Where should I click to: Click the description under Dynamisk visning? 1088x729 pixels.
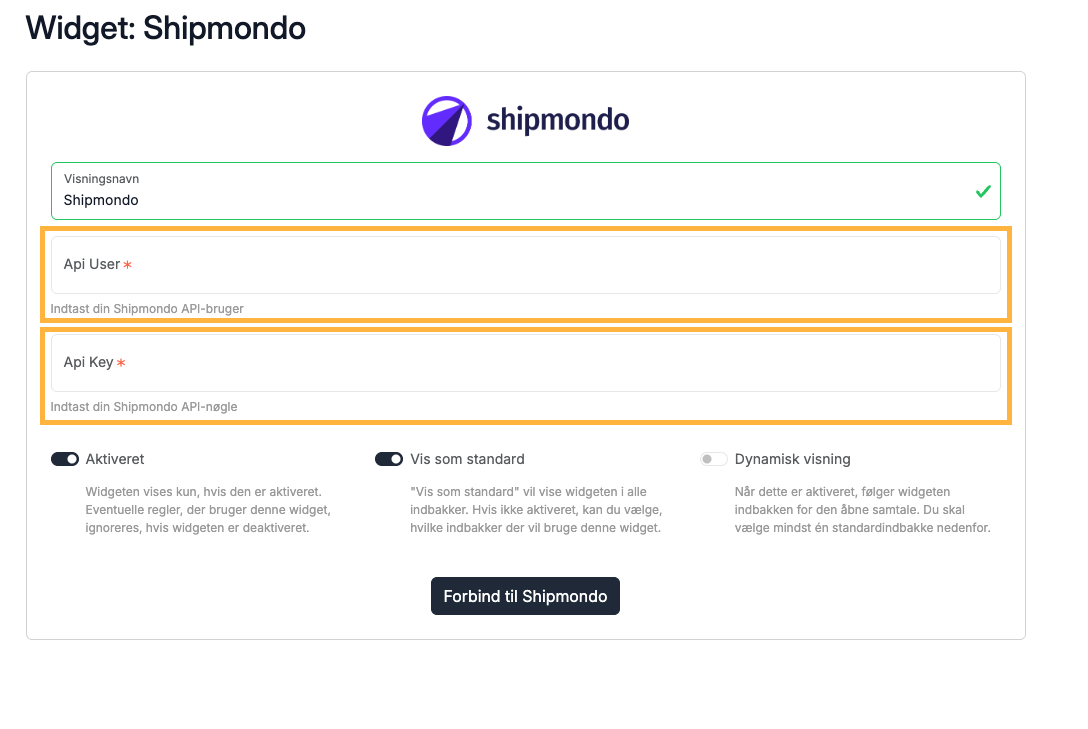coord(862,510)
